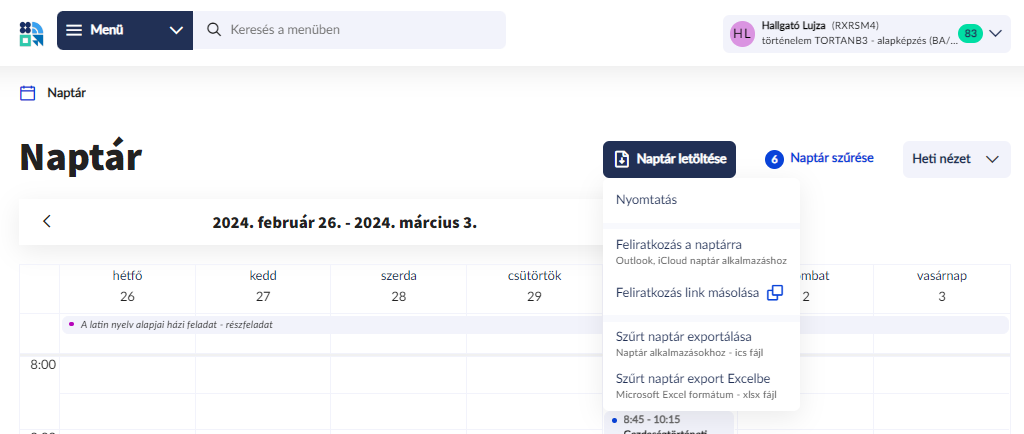The image size is (1024, 434).
Task: Select Nyomtatás from the download menu
Action: click(646, 200)
